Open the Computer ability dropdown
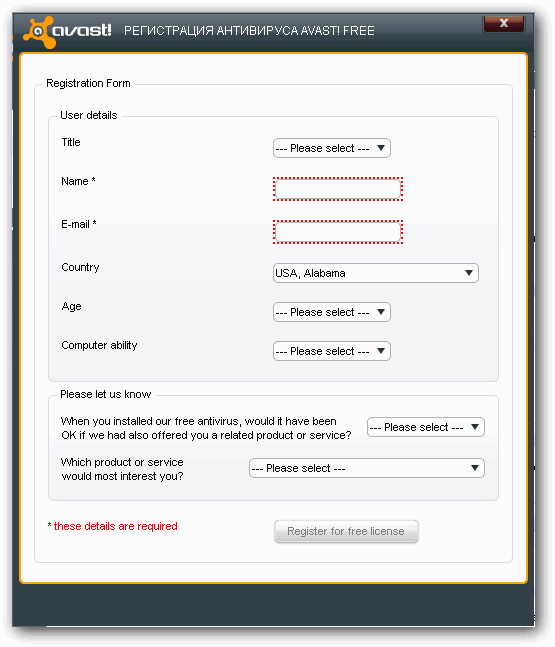This screenshot has height=647, width=555. [x=332, y=351]
